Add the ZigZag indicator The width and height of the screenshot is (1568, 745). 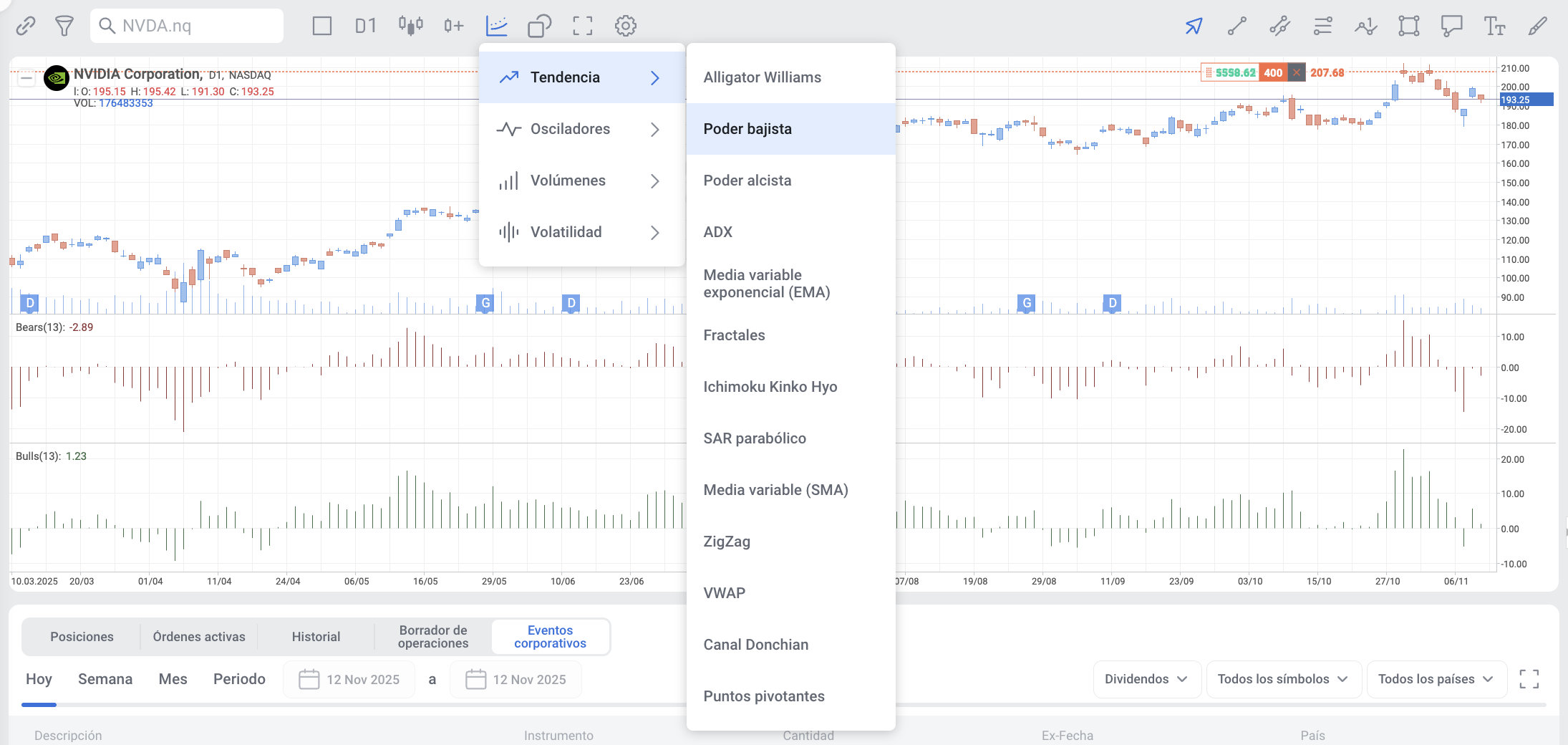(x=791, y=542)
